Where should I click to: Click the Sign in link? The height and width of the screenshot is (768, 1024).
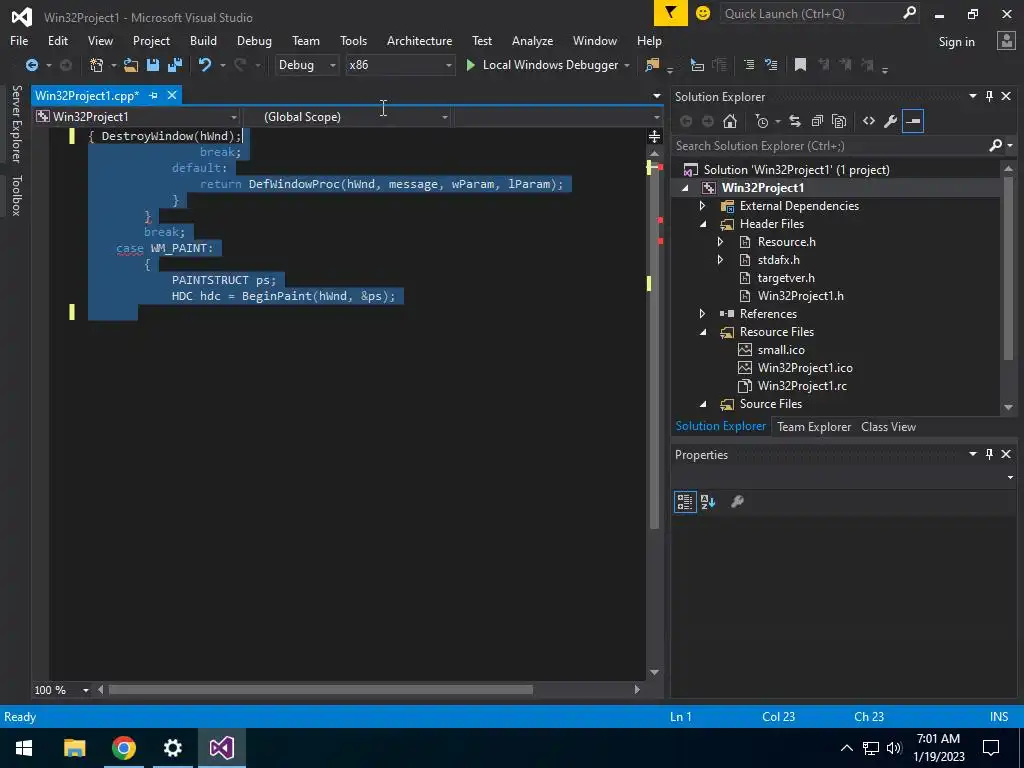[956, 42]
